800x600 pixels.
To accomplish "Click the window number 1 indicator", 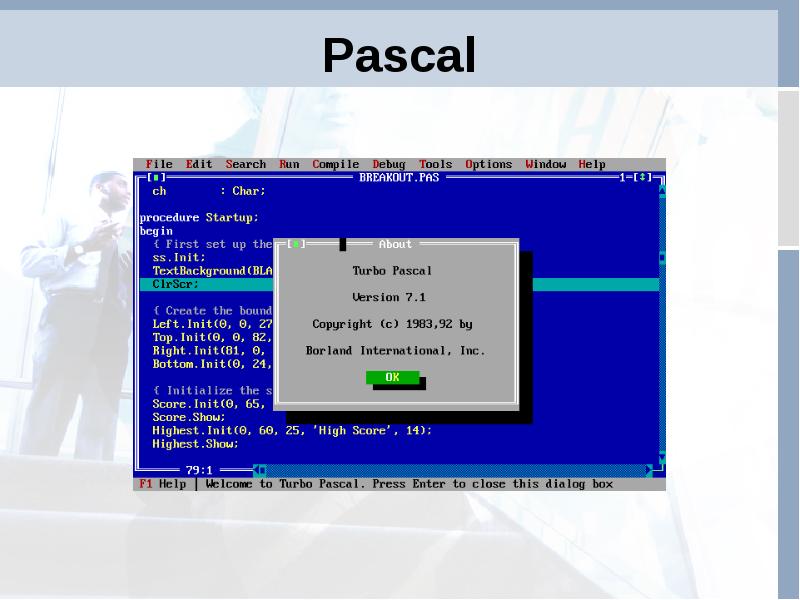I will pos(622,177).
